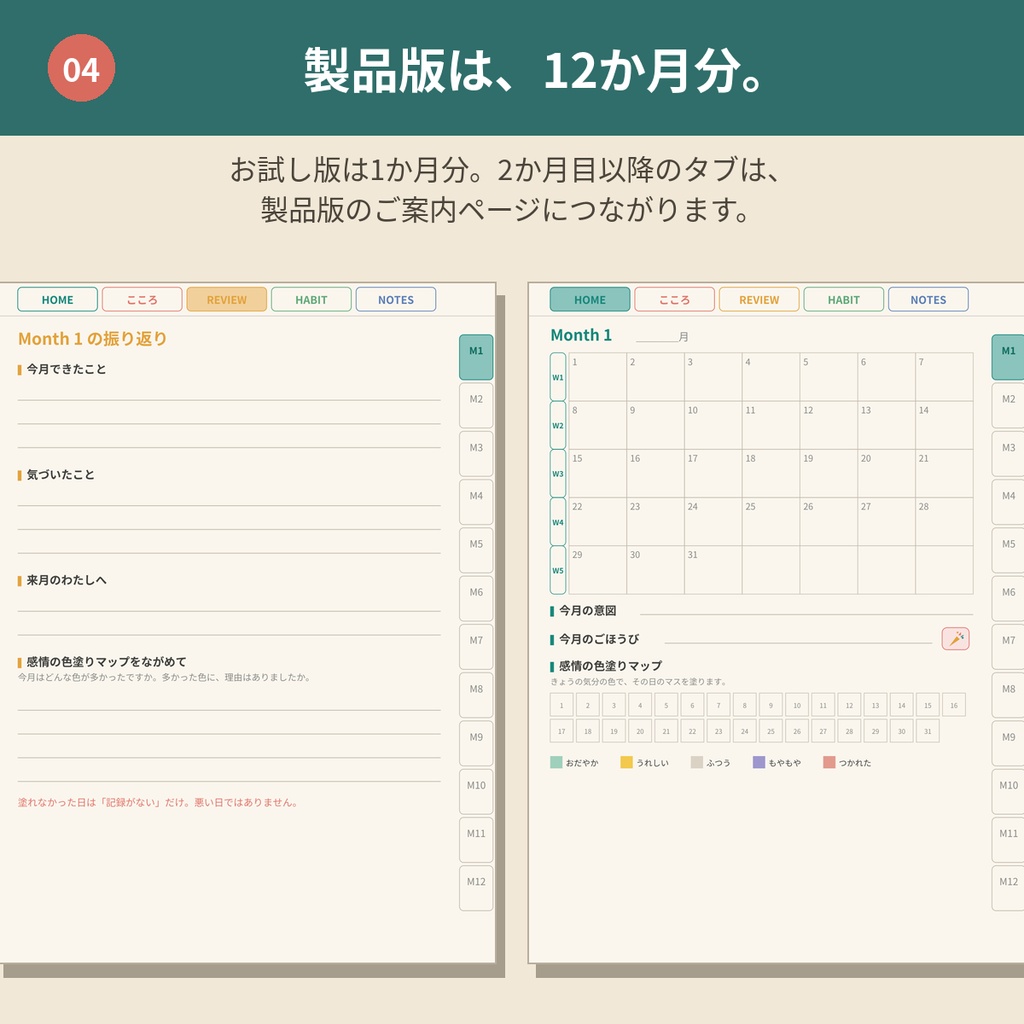Select REVIEW tab on left review page
1024x1024 pixels.
pos(227,300)
